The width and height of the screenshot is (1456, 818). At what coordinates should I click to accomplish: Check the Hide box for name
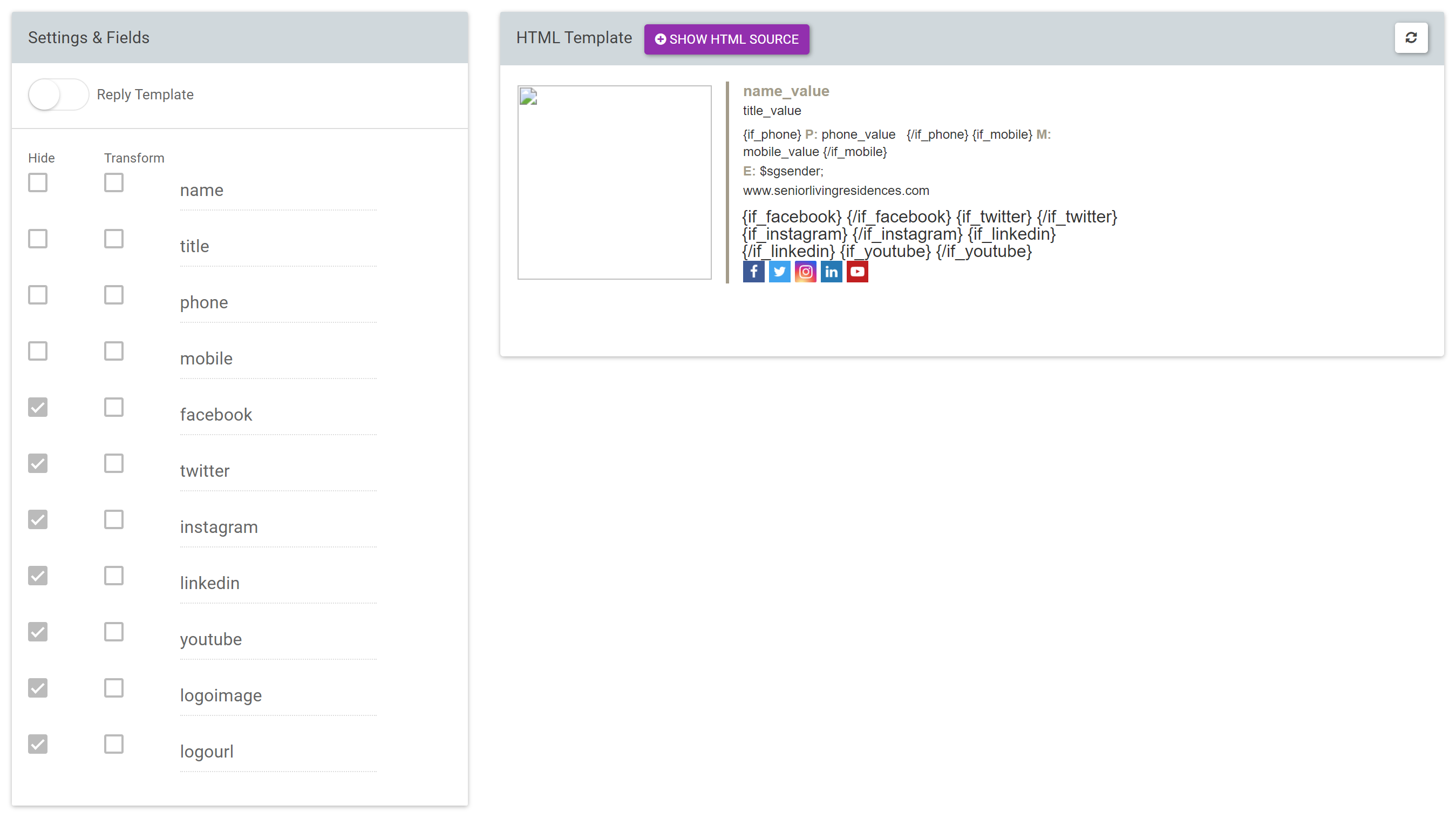coord(38,182)
